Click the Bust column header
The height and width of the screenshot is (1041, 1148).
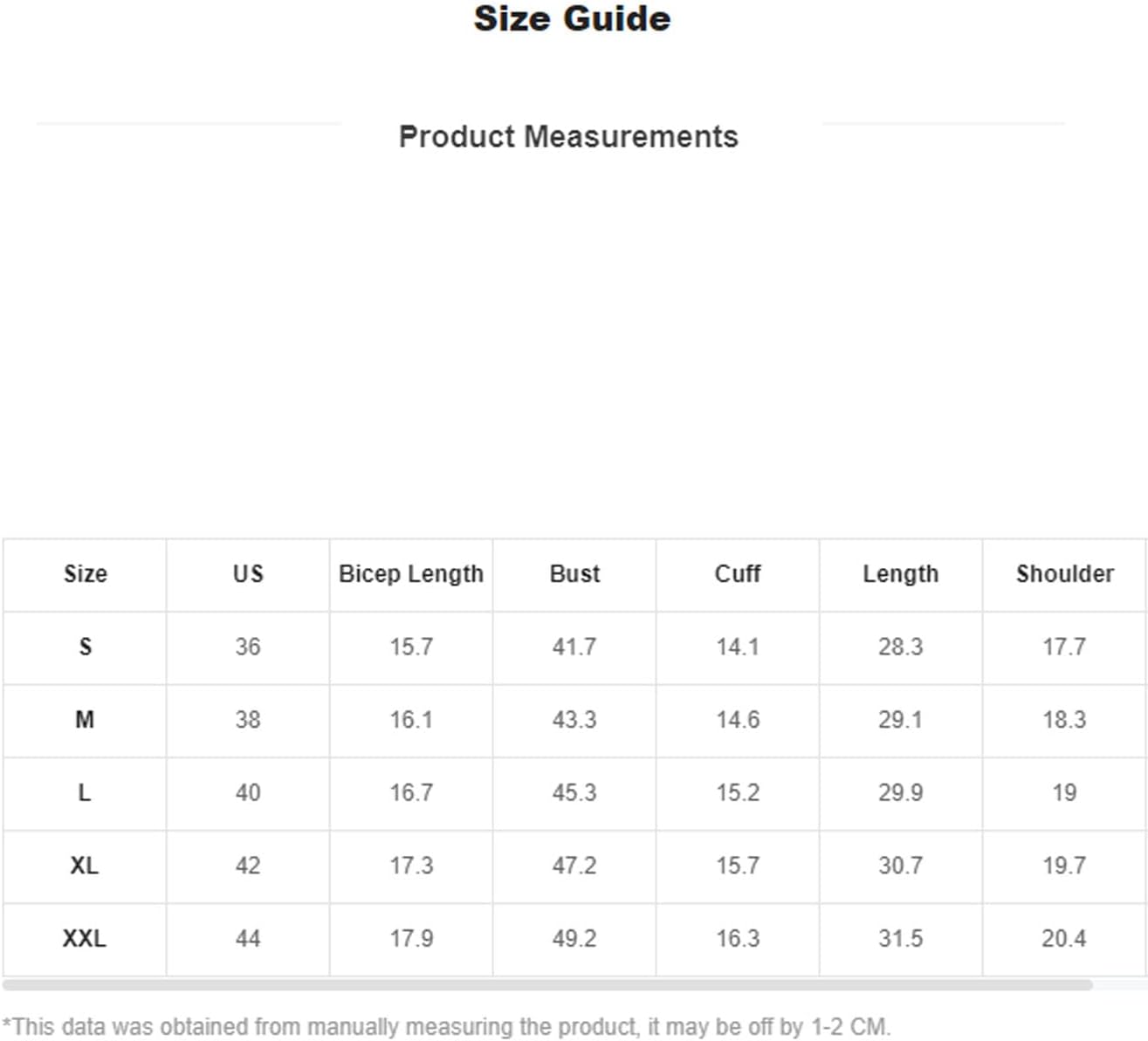tap(574, 574)
